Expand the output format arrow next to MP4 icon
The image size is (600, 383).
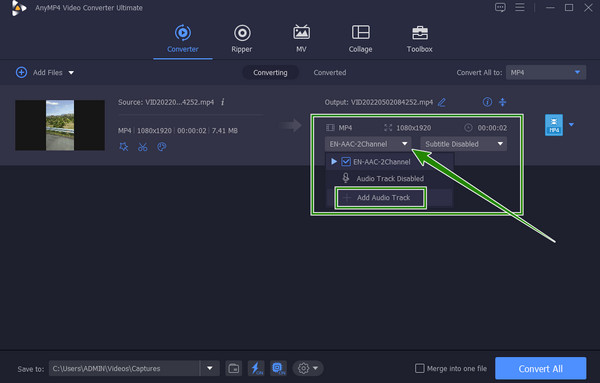click(x=571, y=125)
